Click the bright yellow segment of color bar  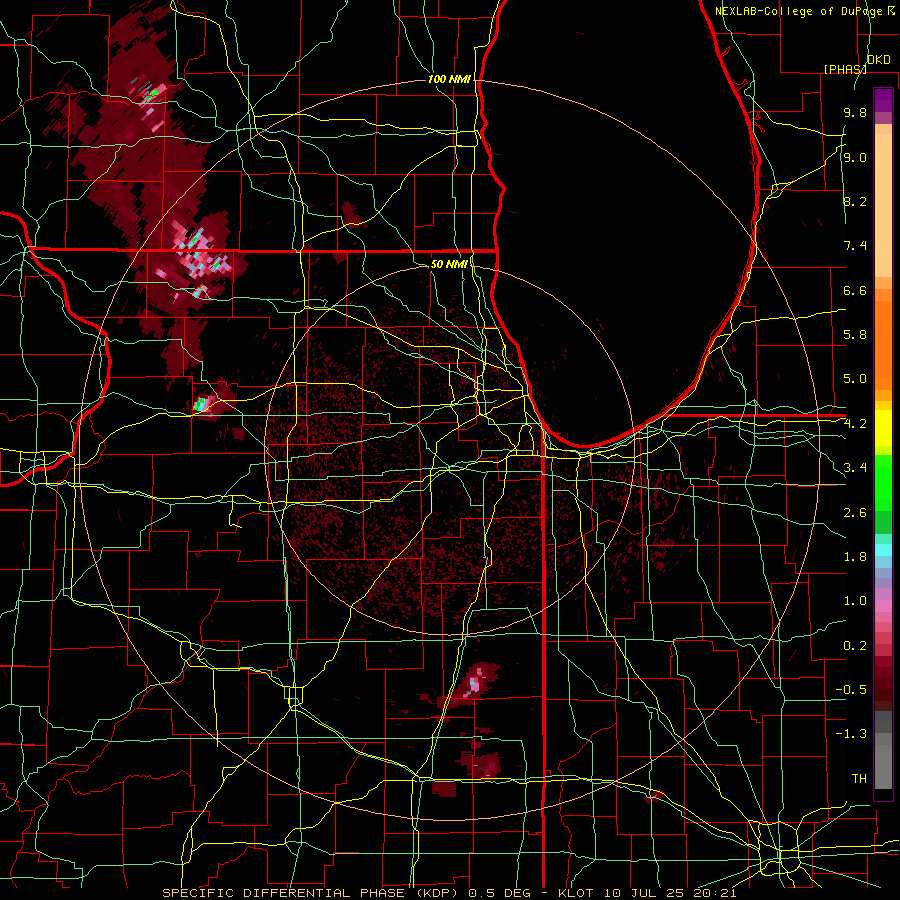point(883,428)
